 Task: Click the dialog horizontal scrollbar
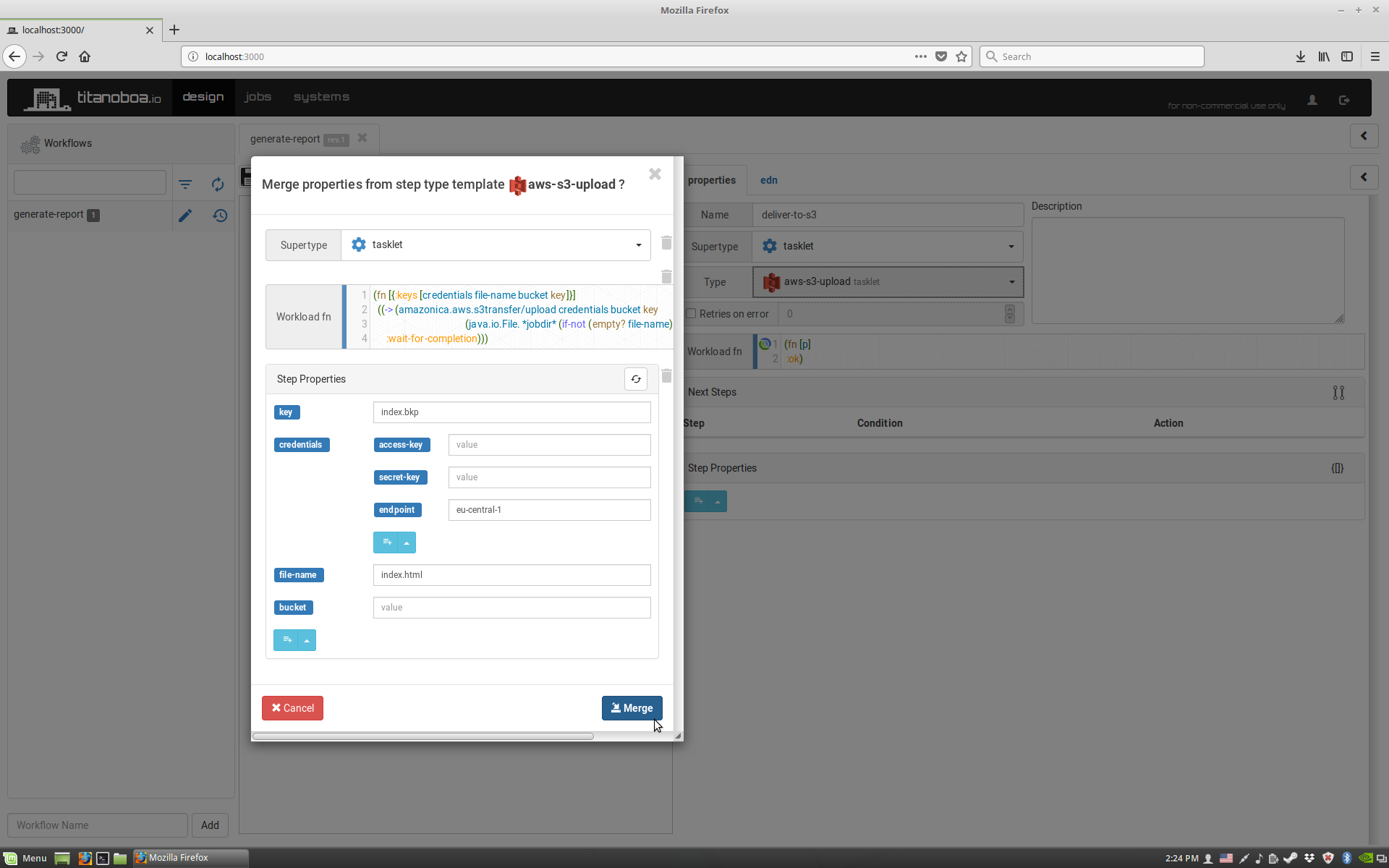coord(423,736)
